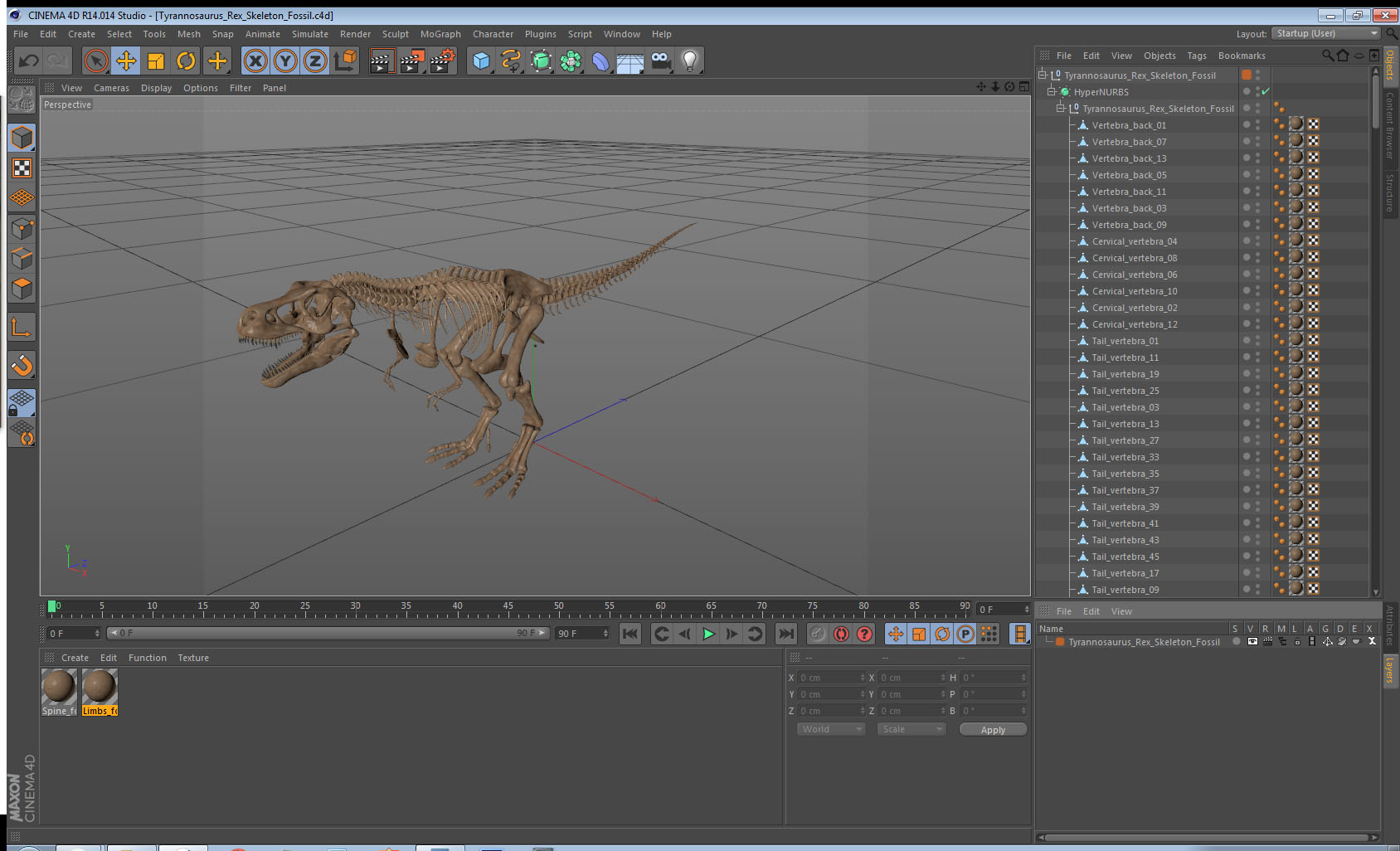
Task: Go to start of animation
Action: pyautogui.click(x=630, y=634)
